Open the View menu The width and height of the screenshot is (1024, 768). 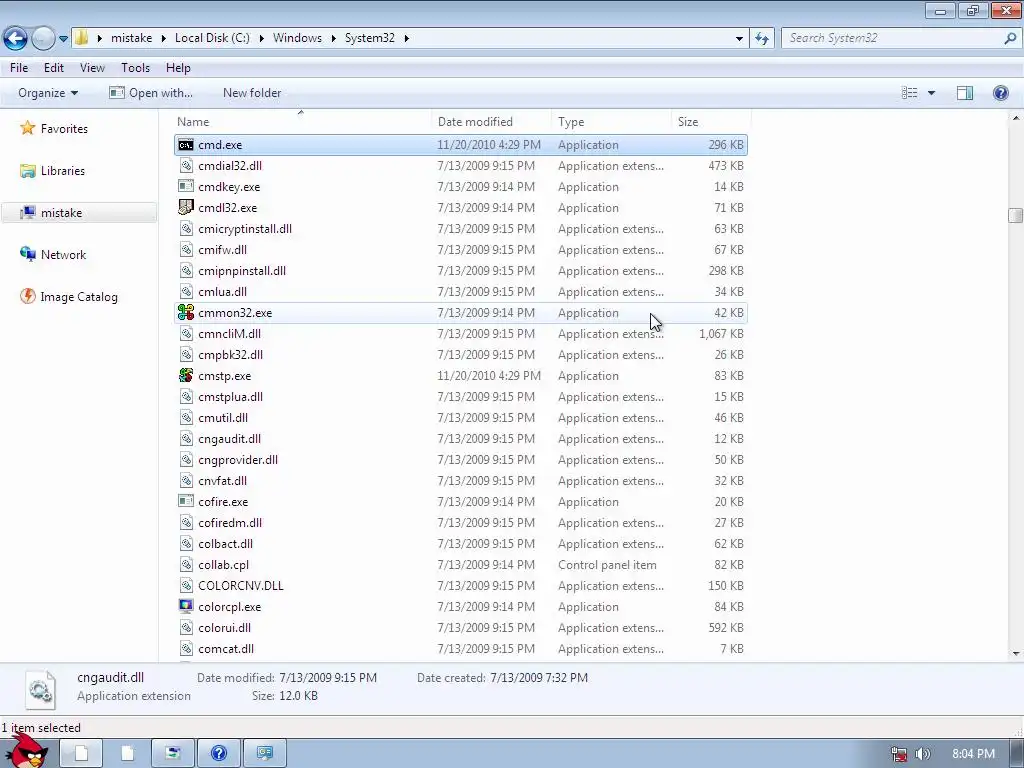coord(92,68)
